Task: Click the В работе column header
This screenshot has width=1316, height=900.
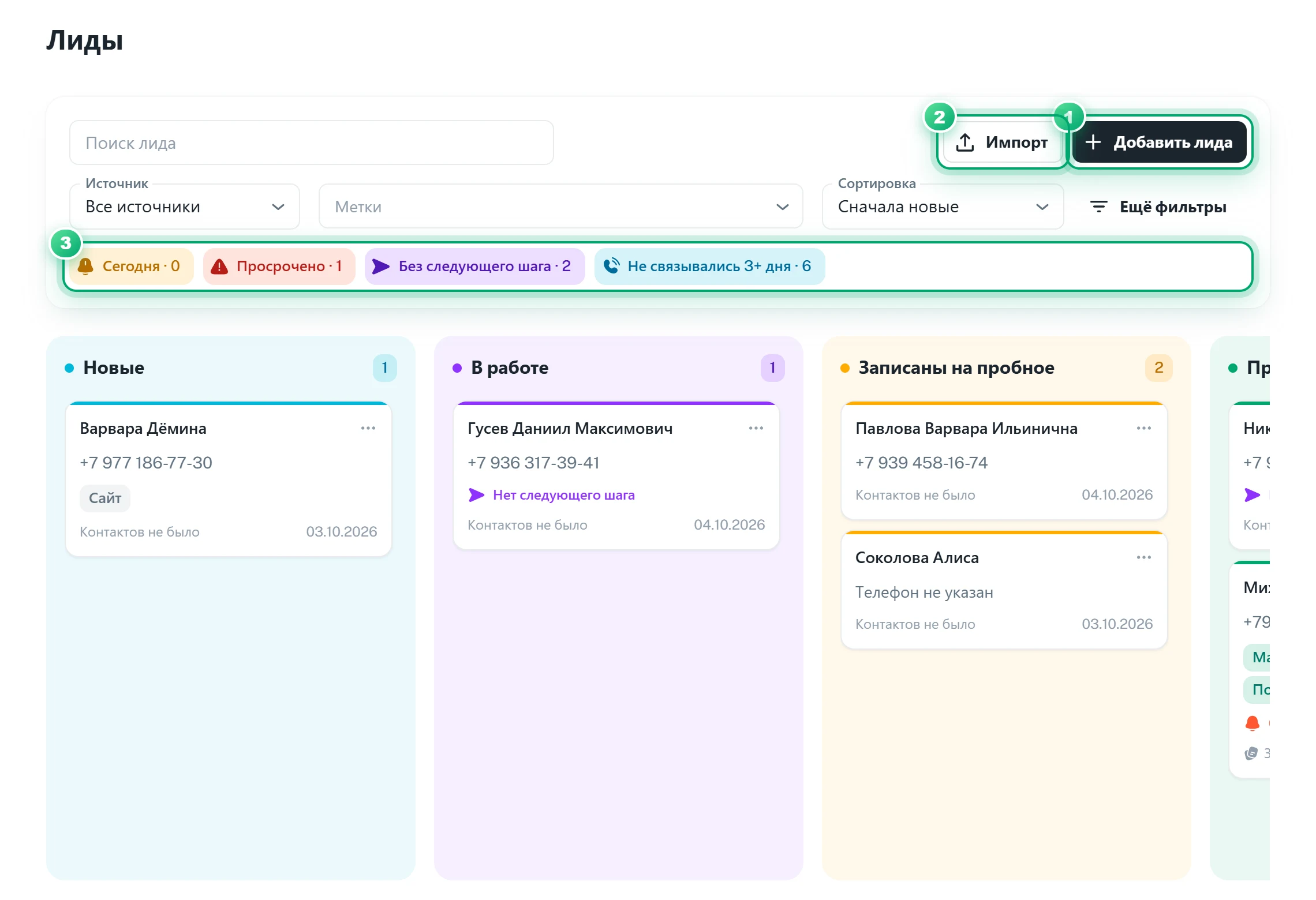Action: click(x=510, y=367)
